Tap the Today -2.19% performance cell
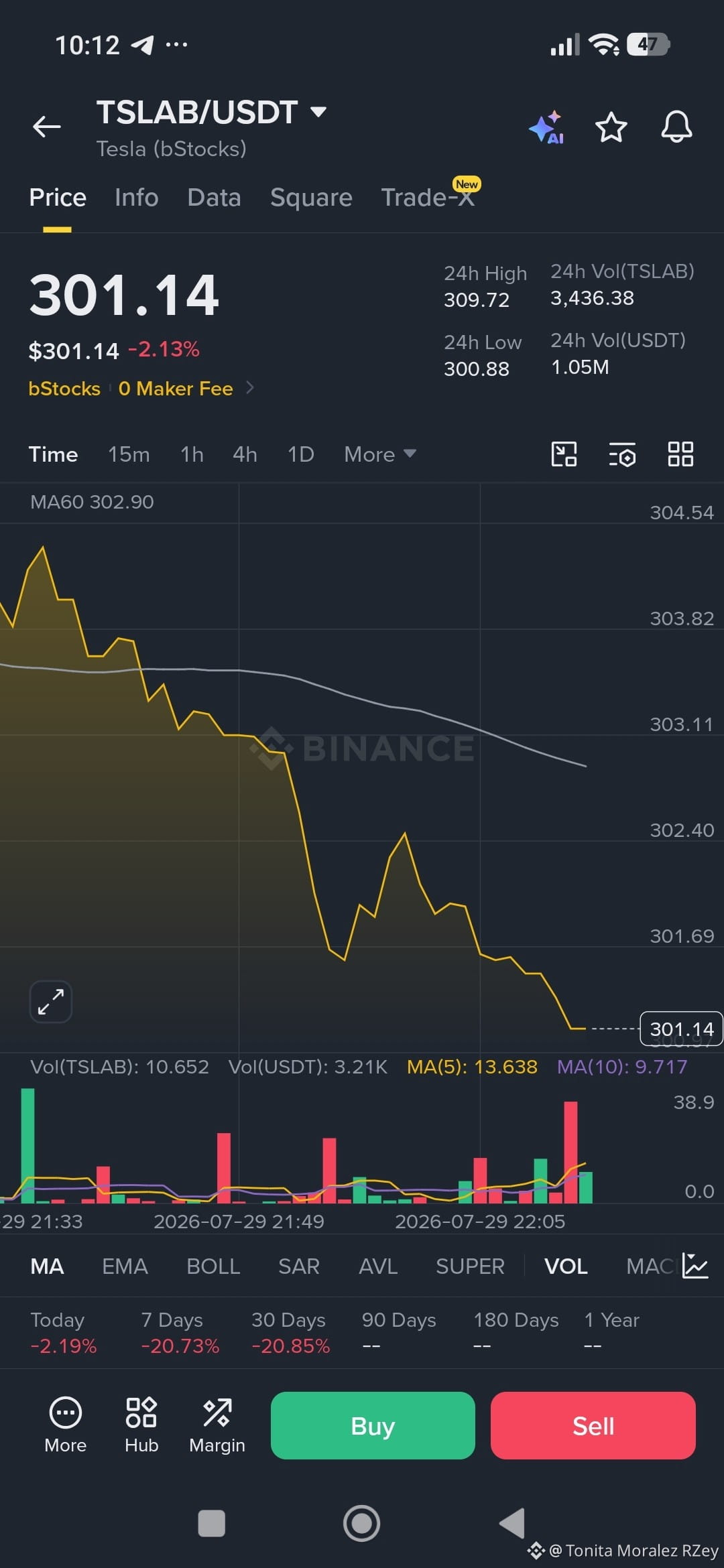724x1568 pixels. [64, 1333]
